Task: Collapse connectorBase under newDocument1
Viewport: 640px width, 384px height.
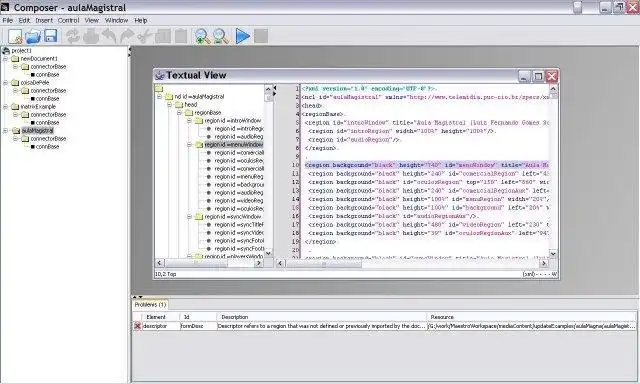Action: tap(16, 67)
